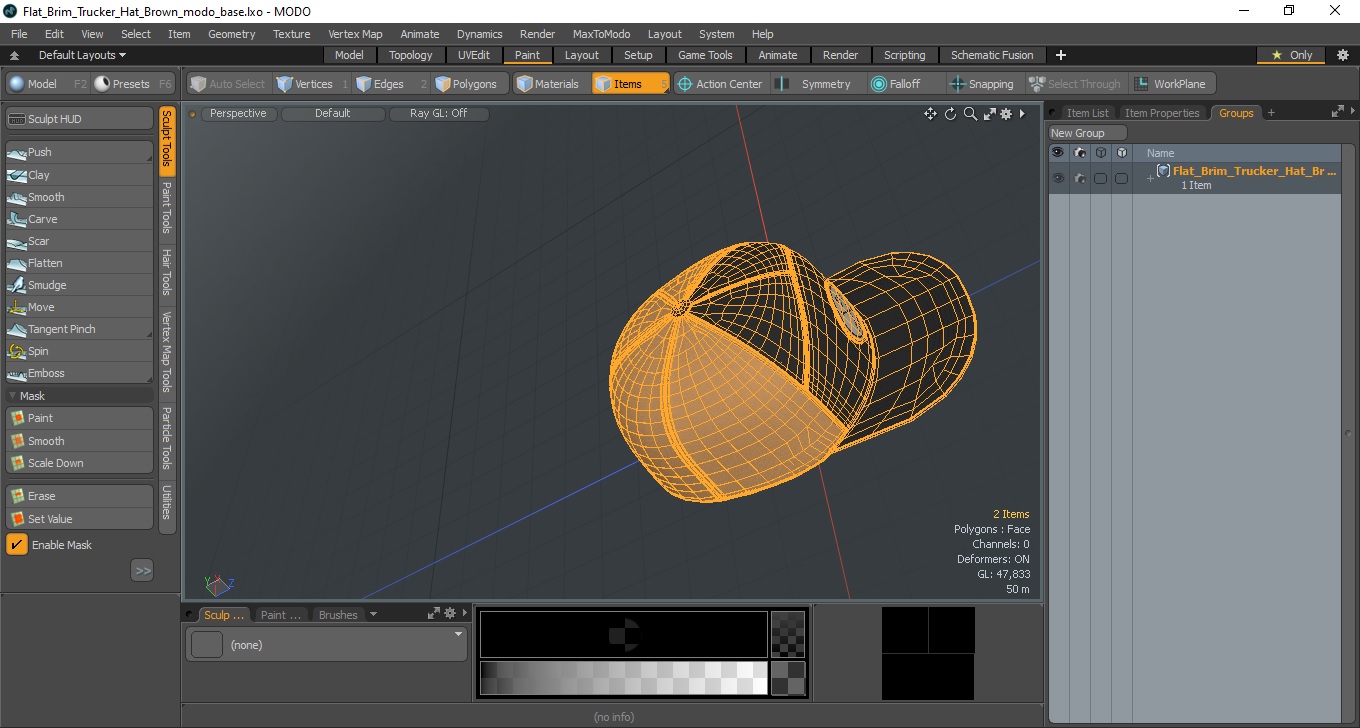Click the viewport pan move icon
1360x728 pixels.
(x=930, y=114)
